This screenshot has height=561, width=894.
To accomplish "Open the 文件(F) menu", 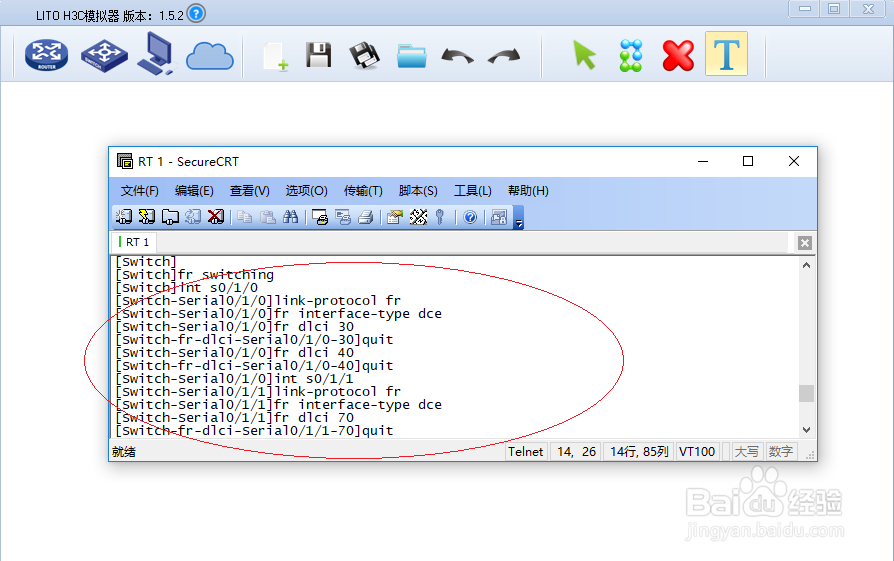I will point(140,190).
